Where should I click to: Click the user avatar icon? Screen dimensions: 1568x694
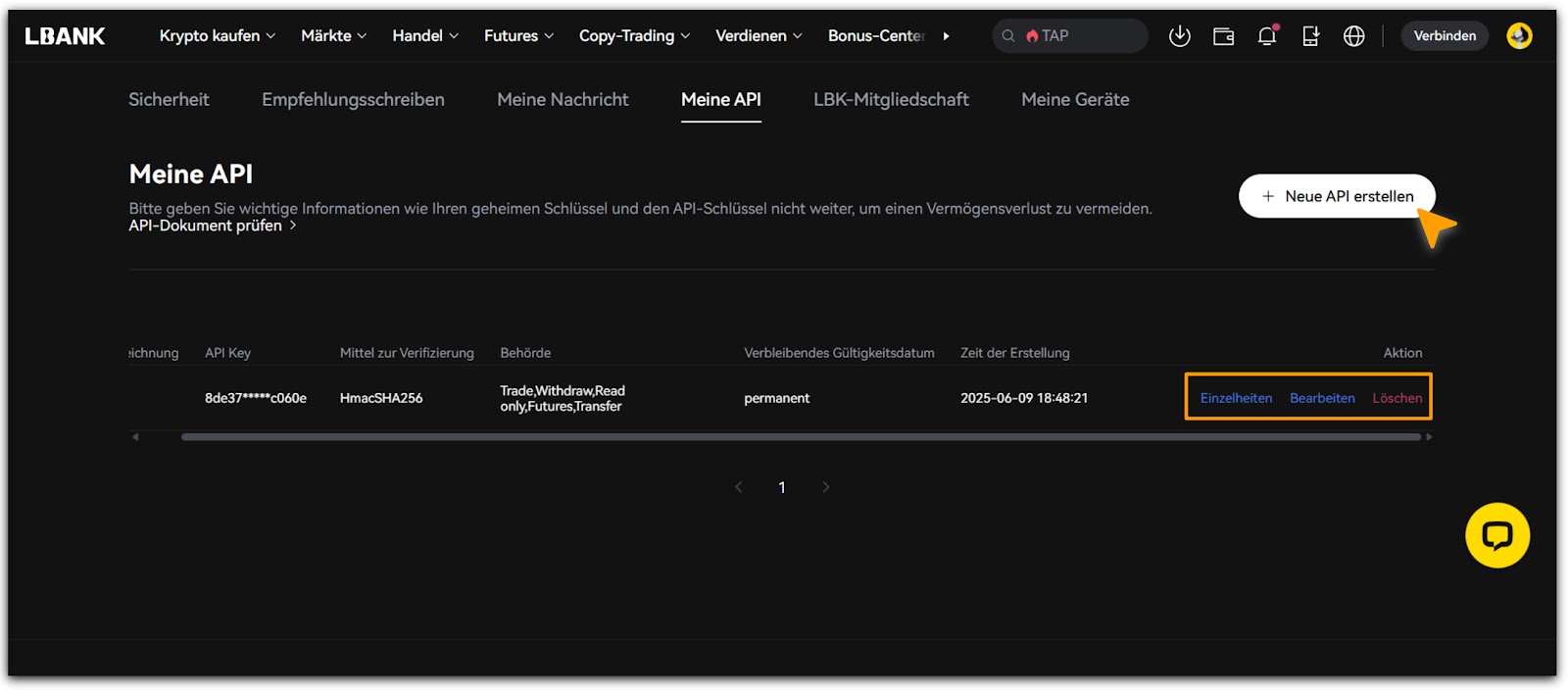pyautogui.click(x=1518, y=36)
